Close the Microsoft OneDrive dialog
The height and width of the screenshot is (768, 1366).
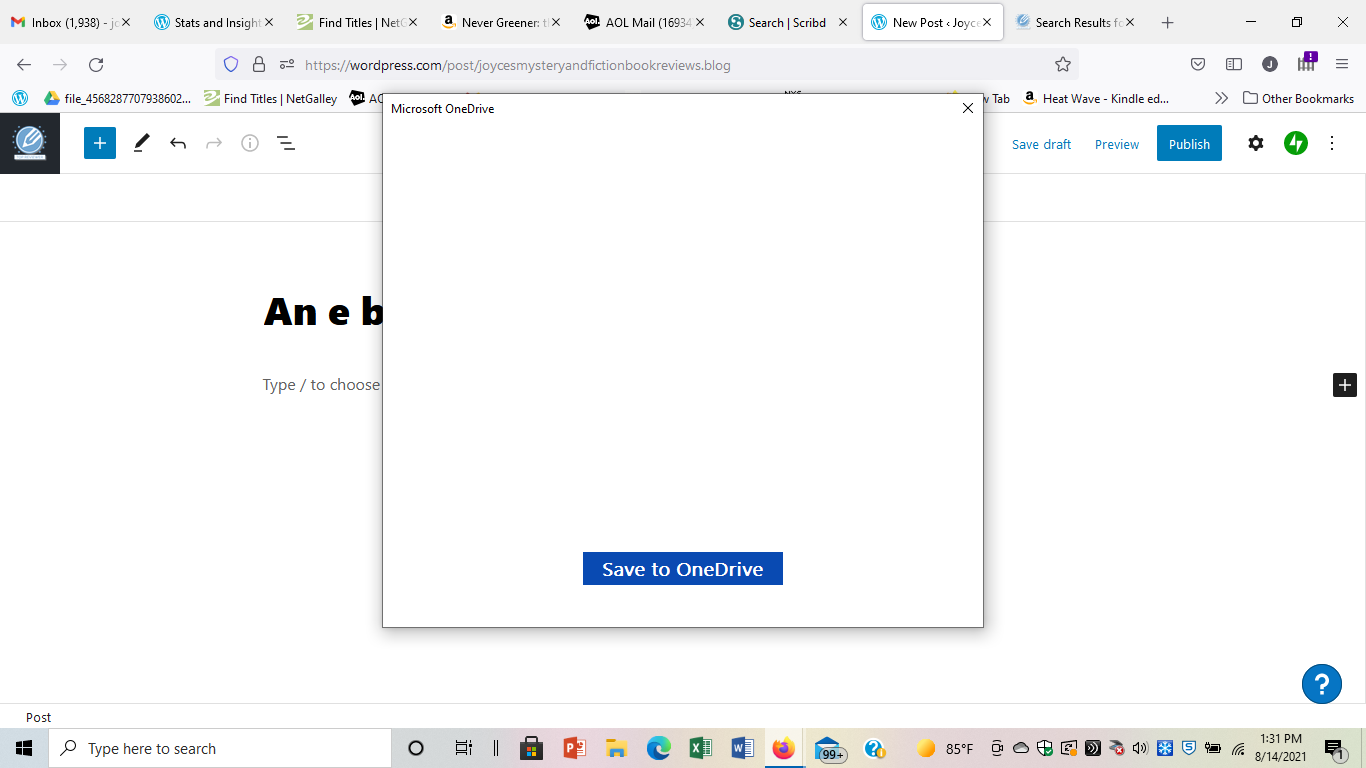tap(967, 108)
